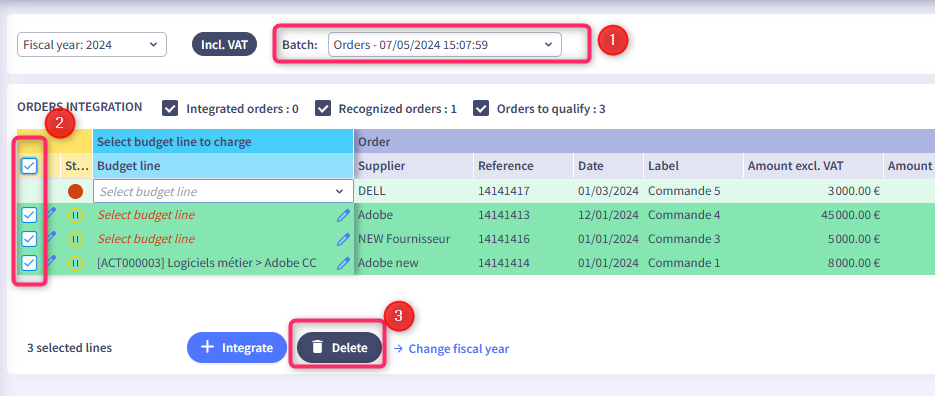935x396 pixels.
Task: Uncheck the select-all checkbox in the table header
Action: point(29,166)
